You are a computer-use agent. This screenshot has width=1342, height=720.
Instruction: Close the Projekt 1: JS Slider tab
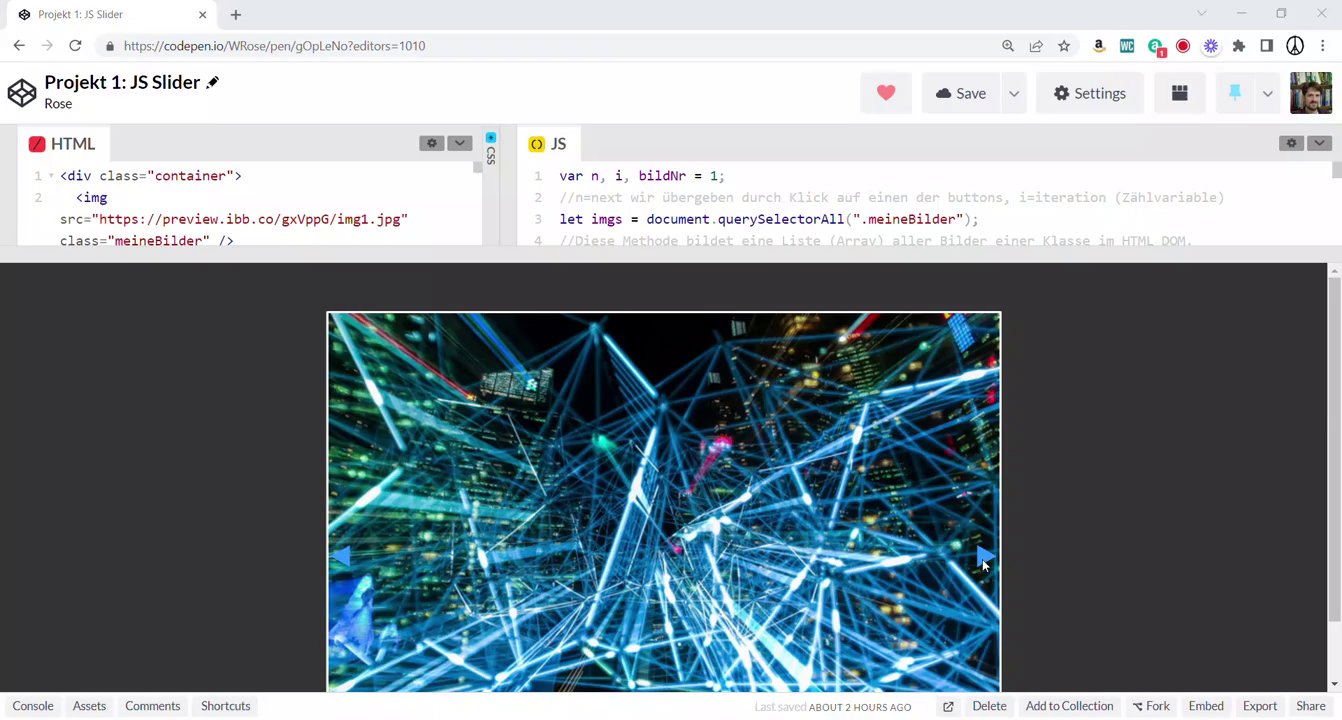coord(203,15)
